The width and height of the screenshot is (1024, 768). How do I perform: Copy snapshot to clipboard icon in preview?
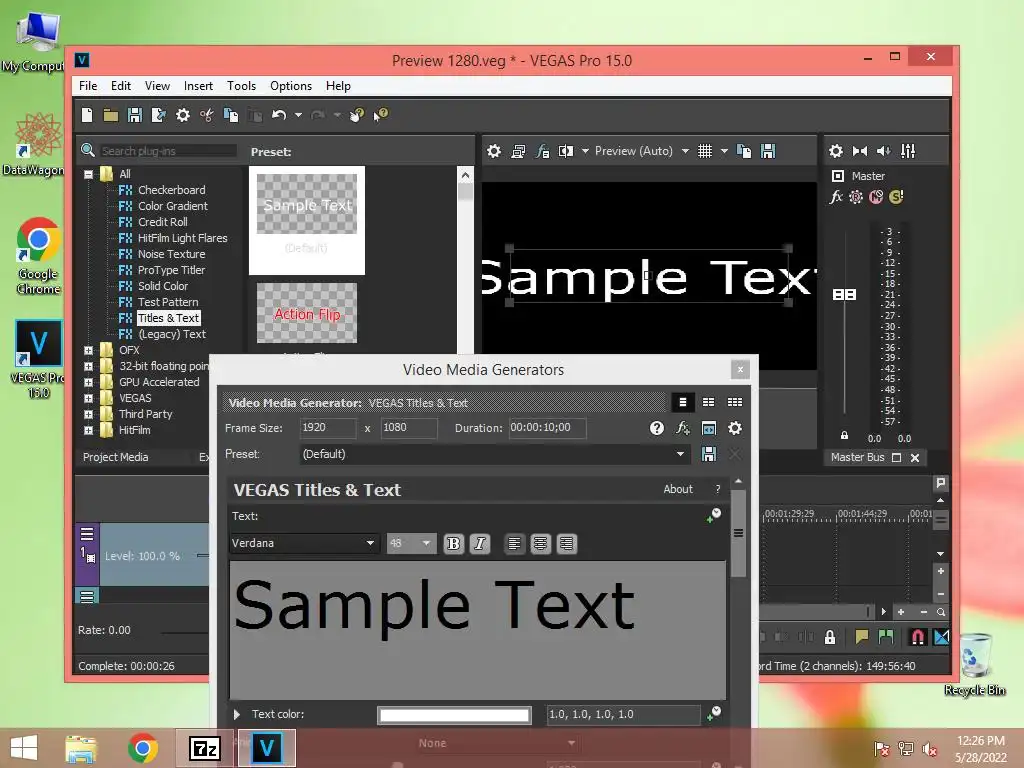[x=744, y=152]
